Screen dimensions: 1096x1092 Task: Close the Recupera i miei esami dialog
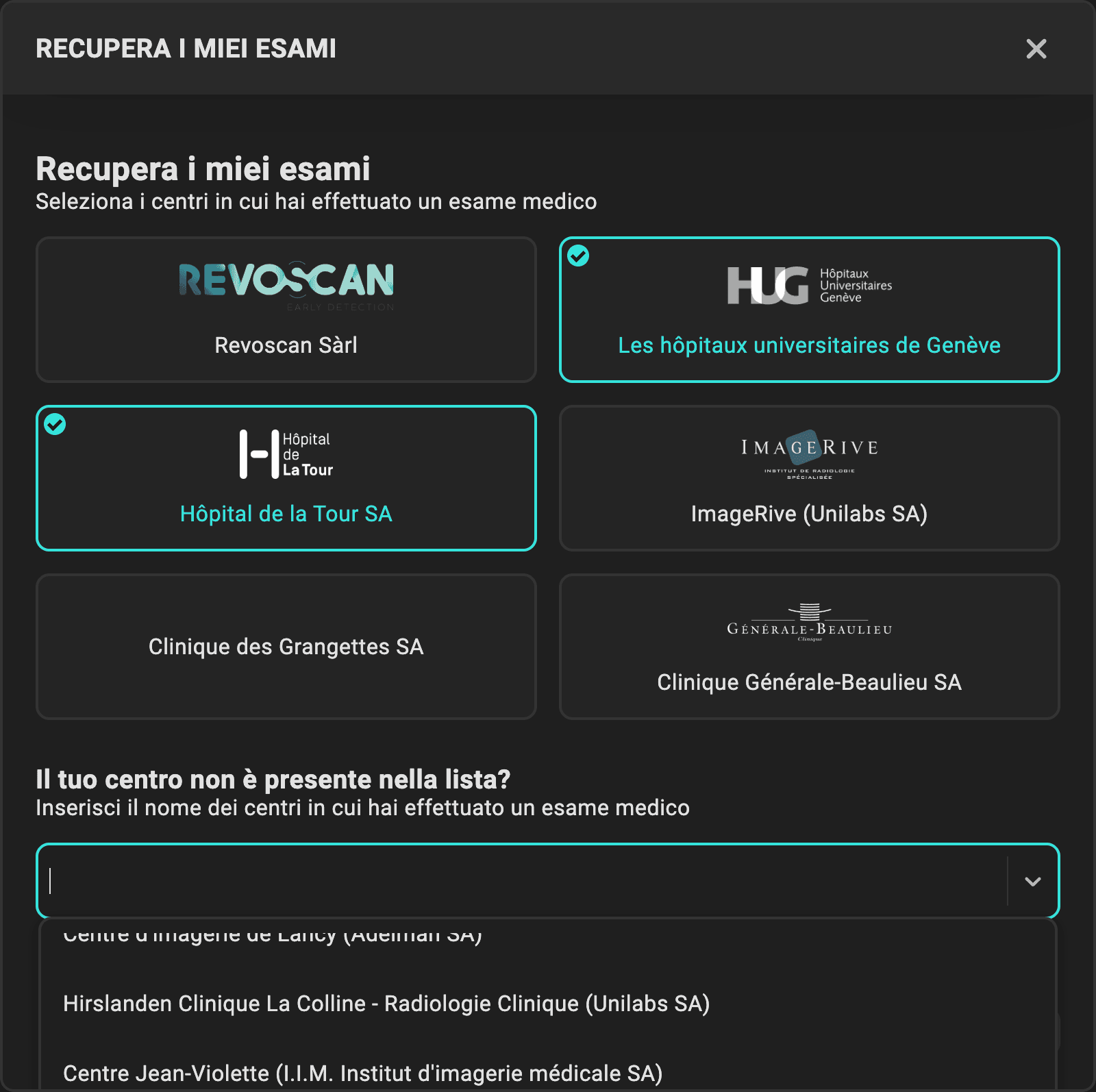click(x=1036, y=49)
